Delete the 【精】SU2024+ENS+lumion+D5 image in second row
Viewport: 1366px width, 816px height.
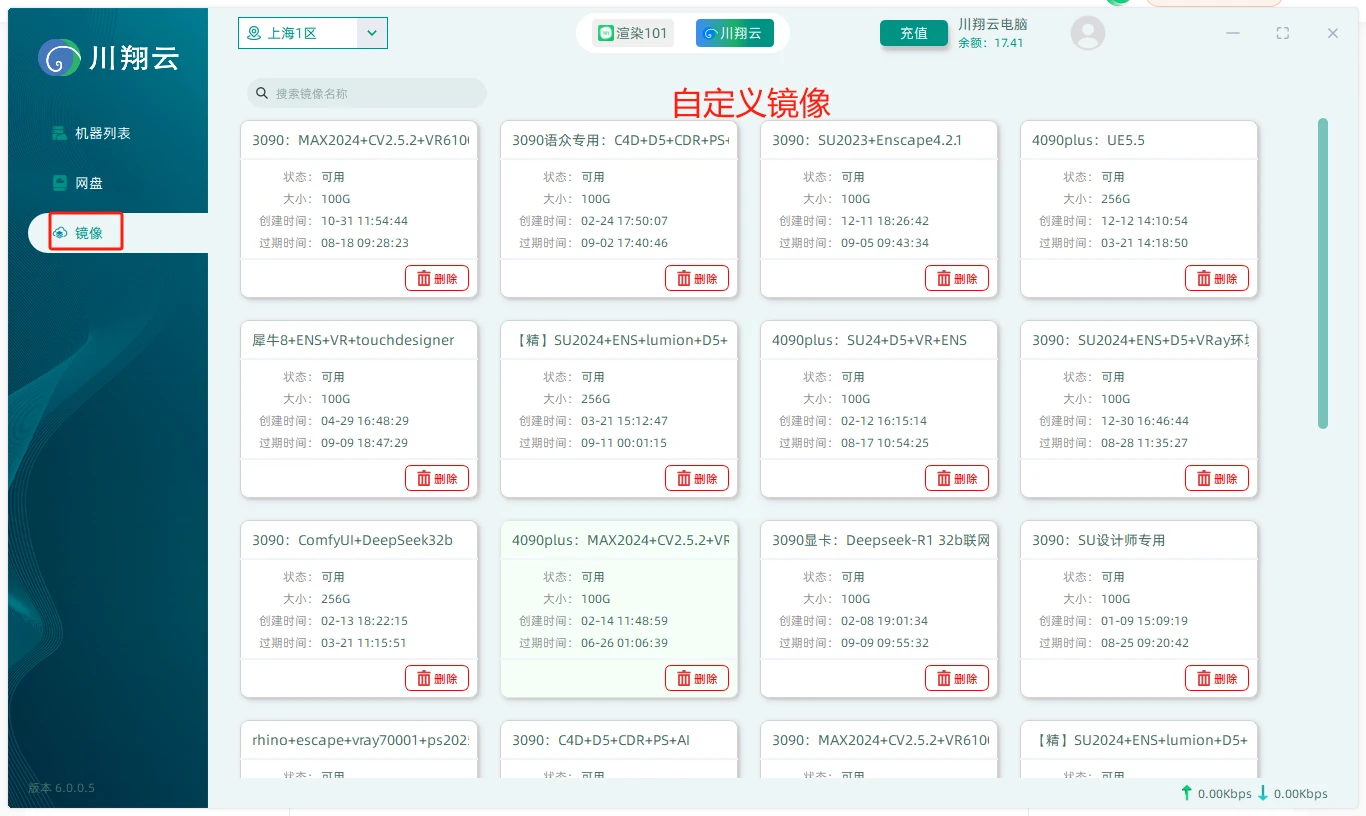(x=697, y=478)
